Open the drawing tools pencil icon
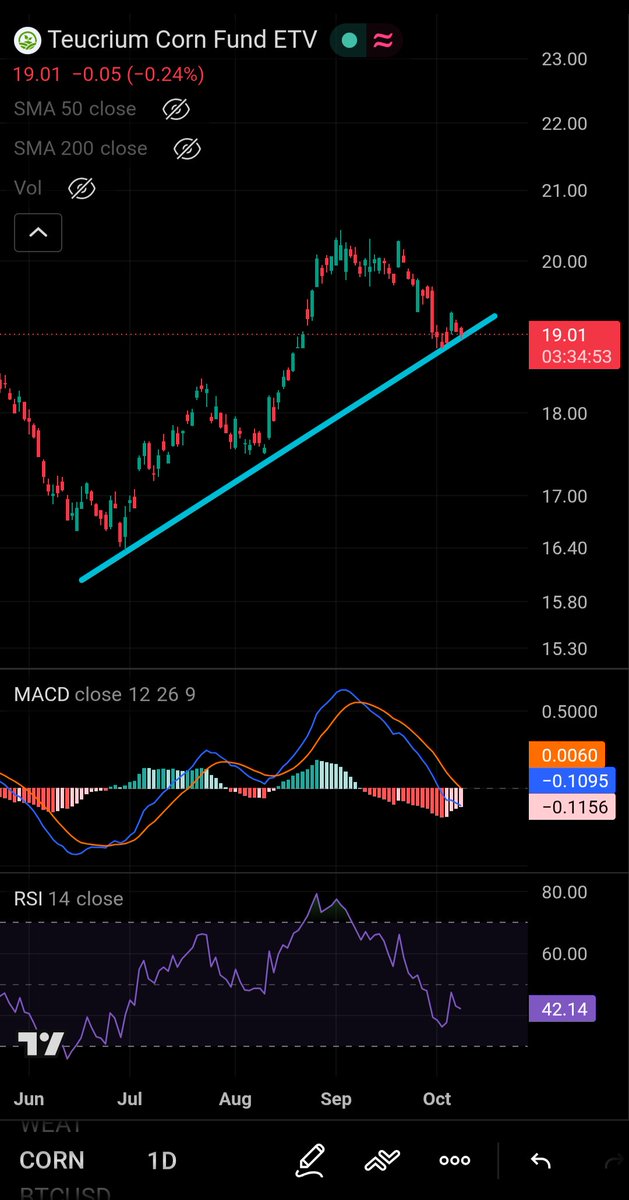 311,1161
